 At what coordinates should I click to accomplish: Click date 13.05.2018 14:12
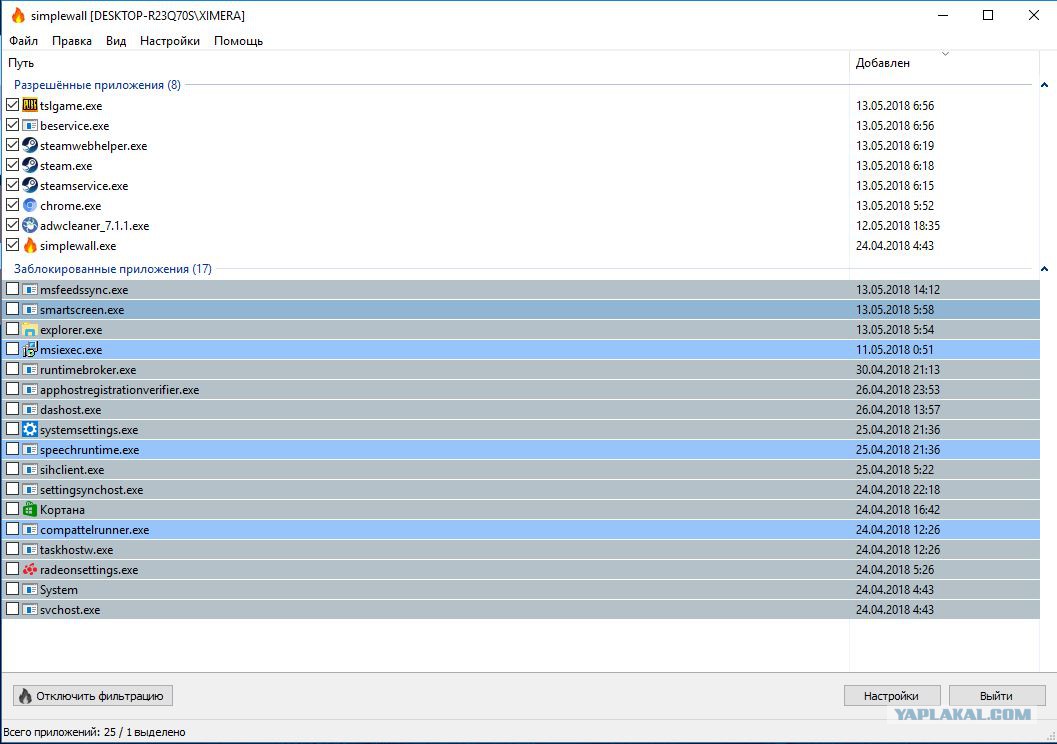898,290
